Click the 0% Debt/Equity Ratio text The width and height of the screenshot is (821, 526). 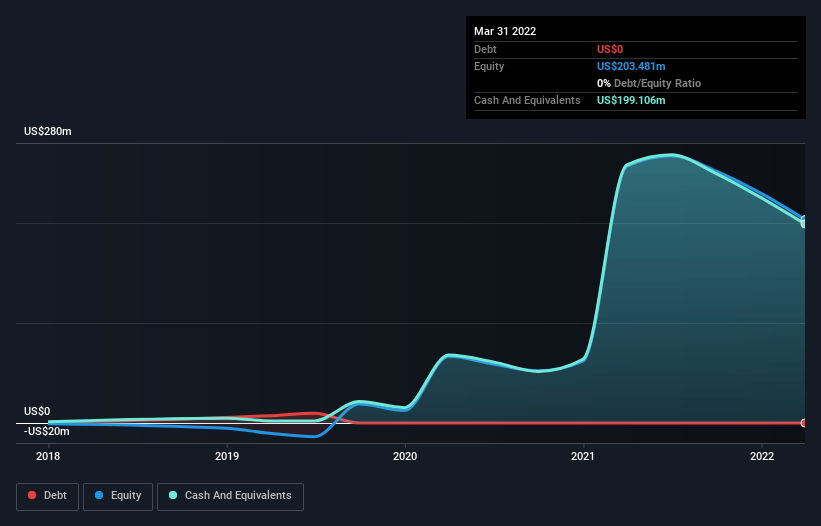click(649, 83)
